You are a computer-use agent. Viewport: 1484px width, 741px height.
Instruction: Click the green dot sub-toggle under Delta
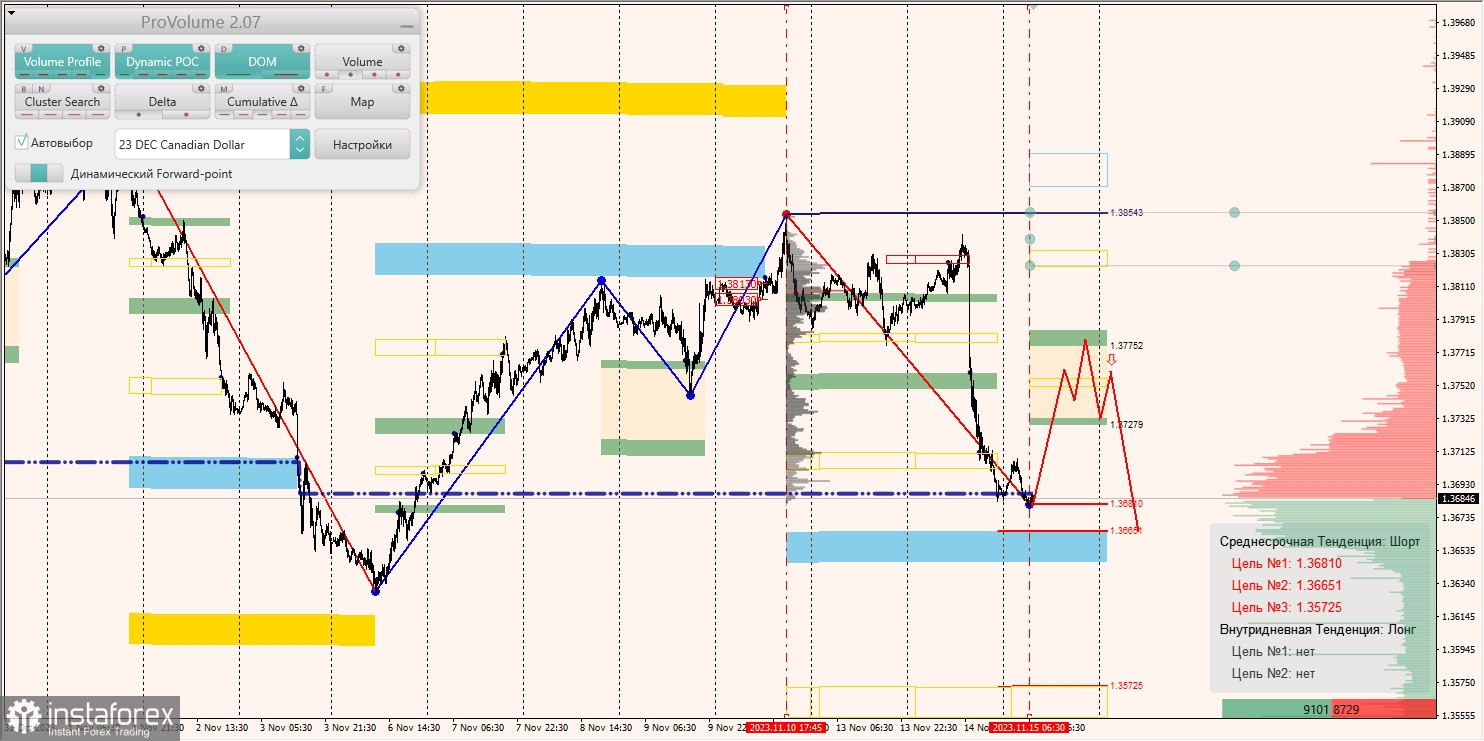click(x=139, y=115)
